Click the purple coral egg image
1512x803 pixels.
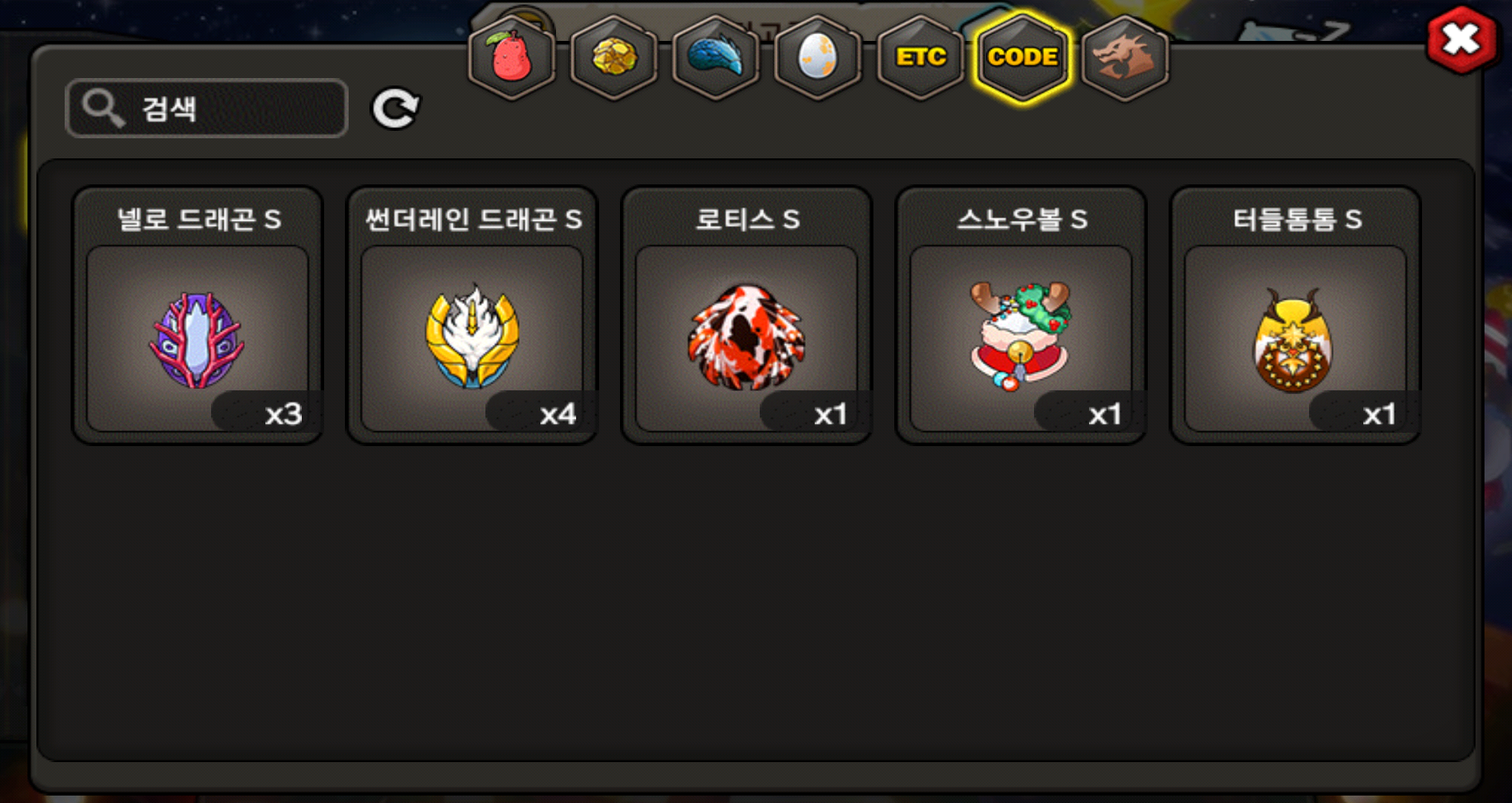click(197, 340)
